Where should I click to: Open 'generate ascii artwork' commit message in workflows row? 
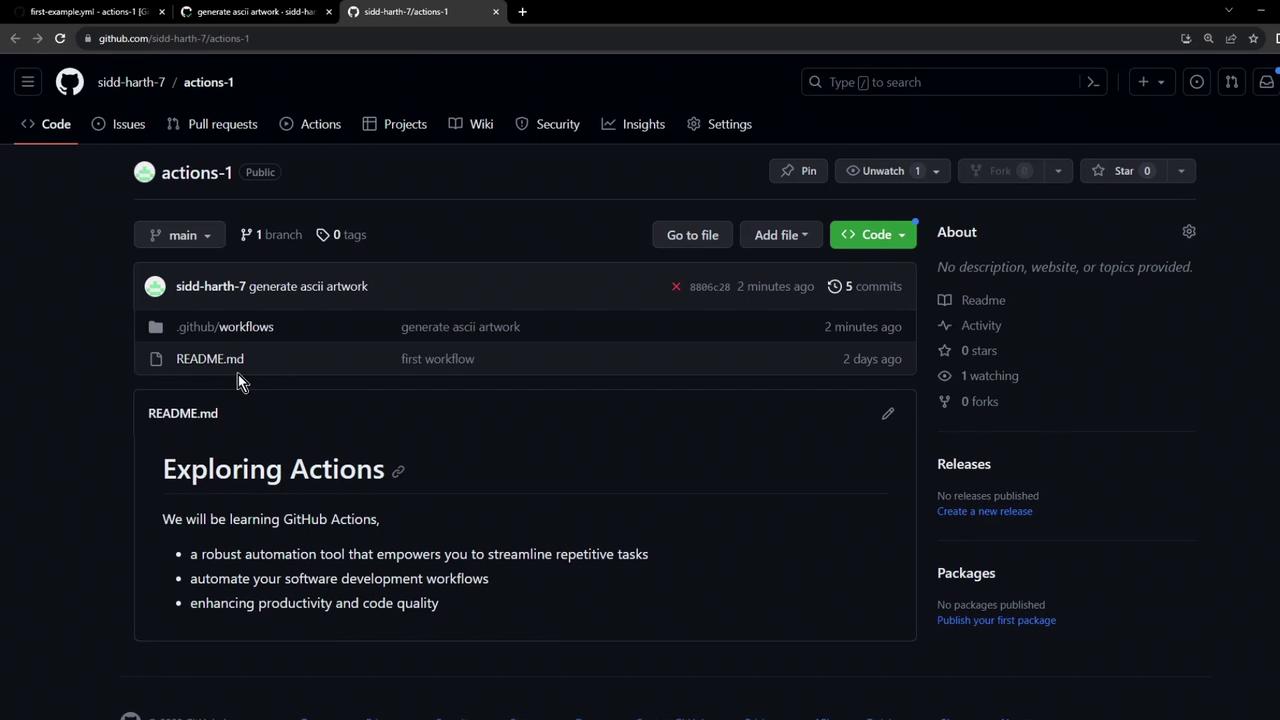click(x=460, y=327)
